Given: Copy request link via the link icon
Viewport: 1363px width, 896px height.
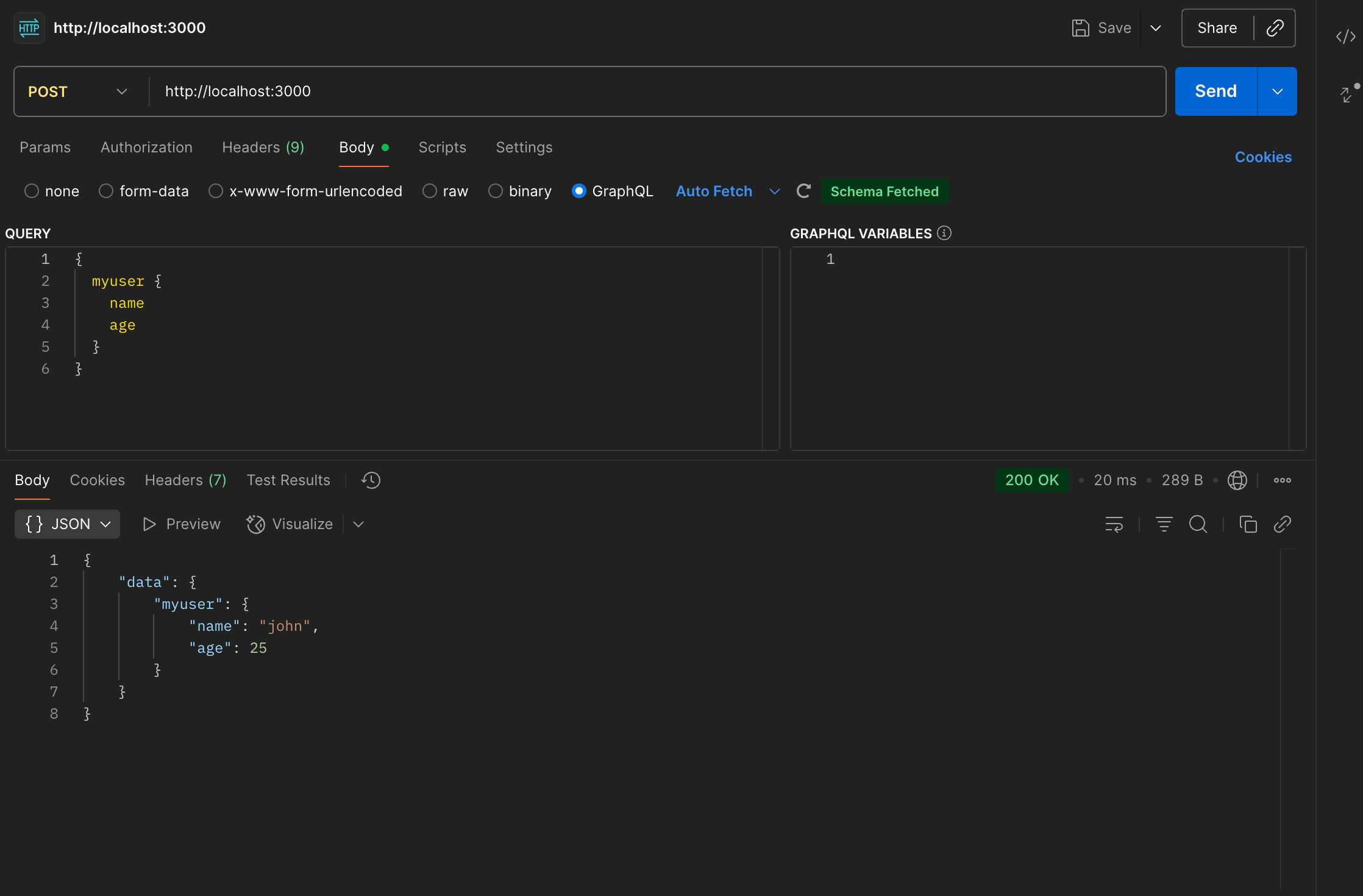Looking at the screenshot, I should [x=1275, y=28].
